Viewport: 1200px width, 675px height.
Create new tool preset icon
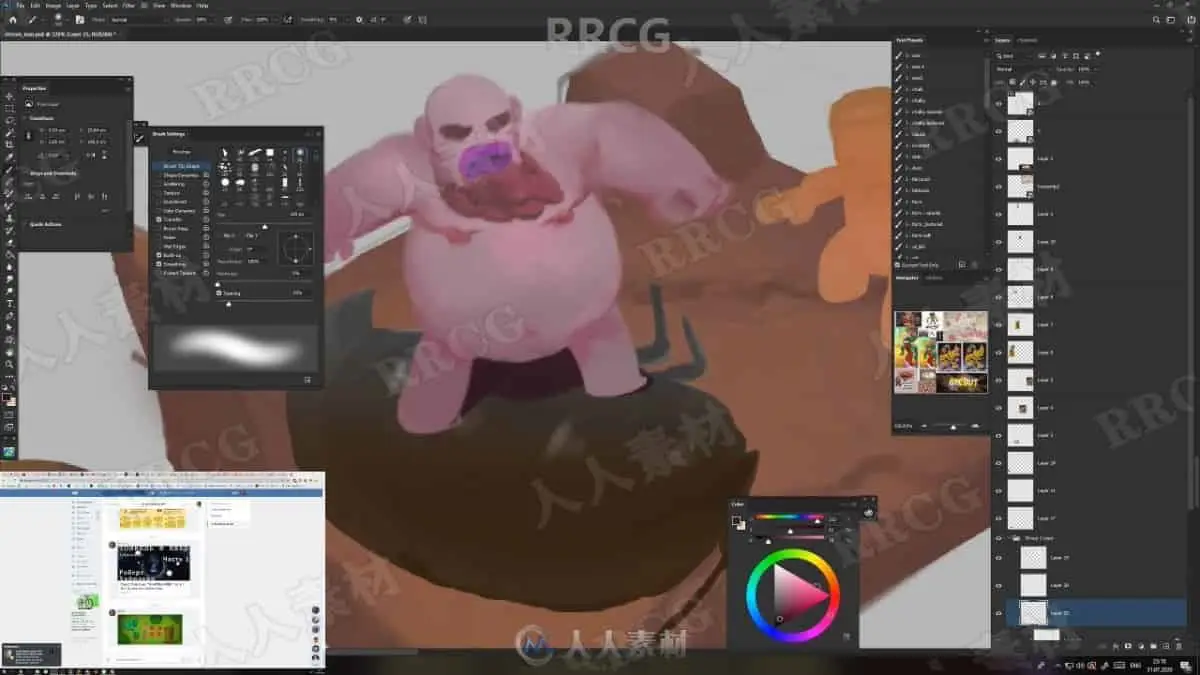[962, 264]
